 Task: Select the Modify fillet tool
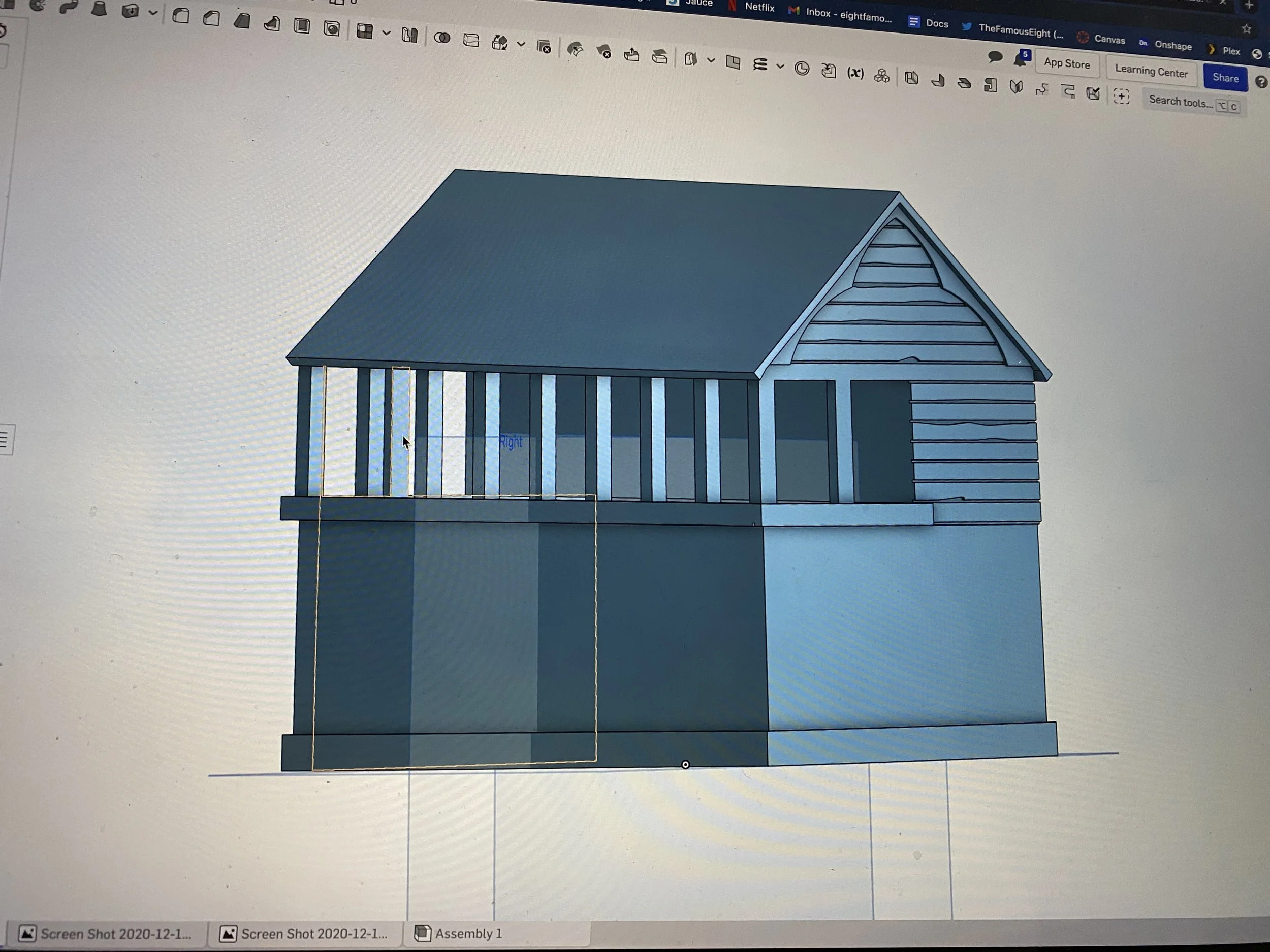tap(575, 49)
